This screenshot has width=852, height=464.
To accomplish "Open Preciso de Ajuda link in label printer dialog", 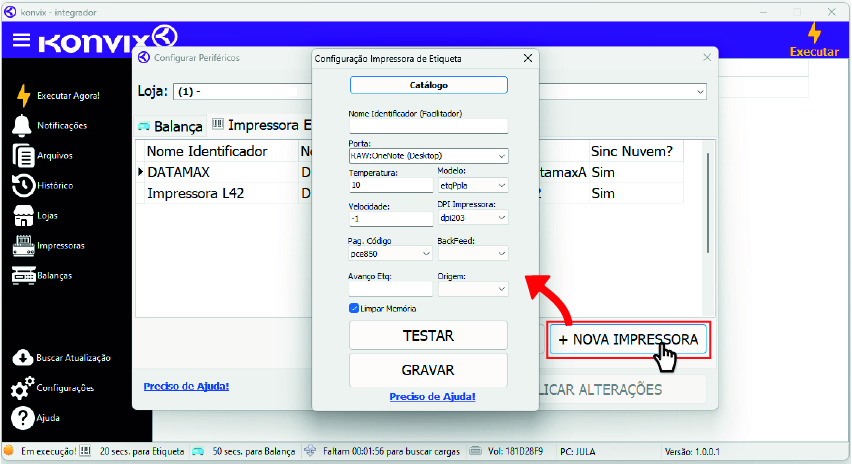I will 433,397.
